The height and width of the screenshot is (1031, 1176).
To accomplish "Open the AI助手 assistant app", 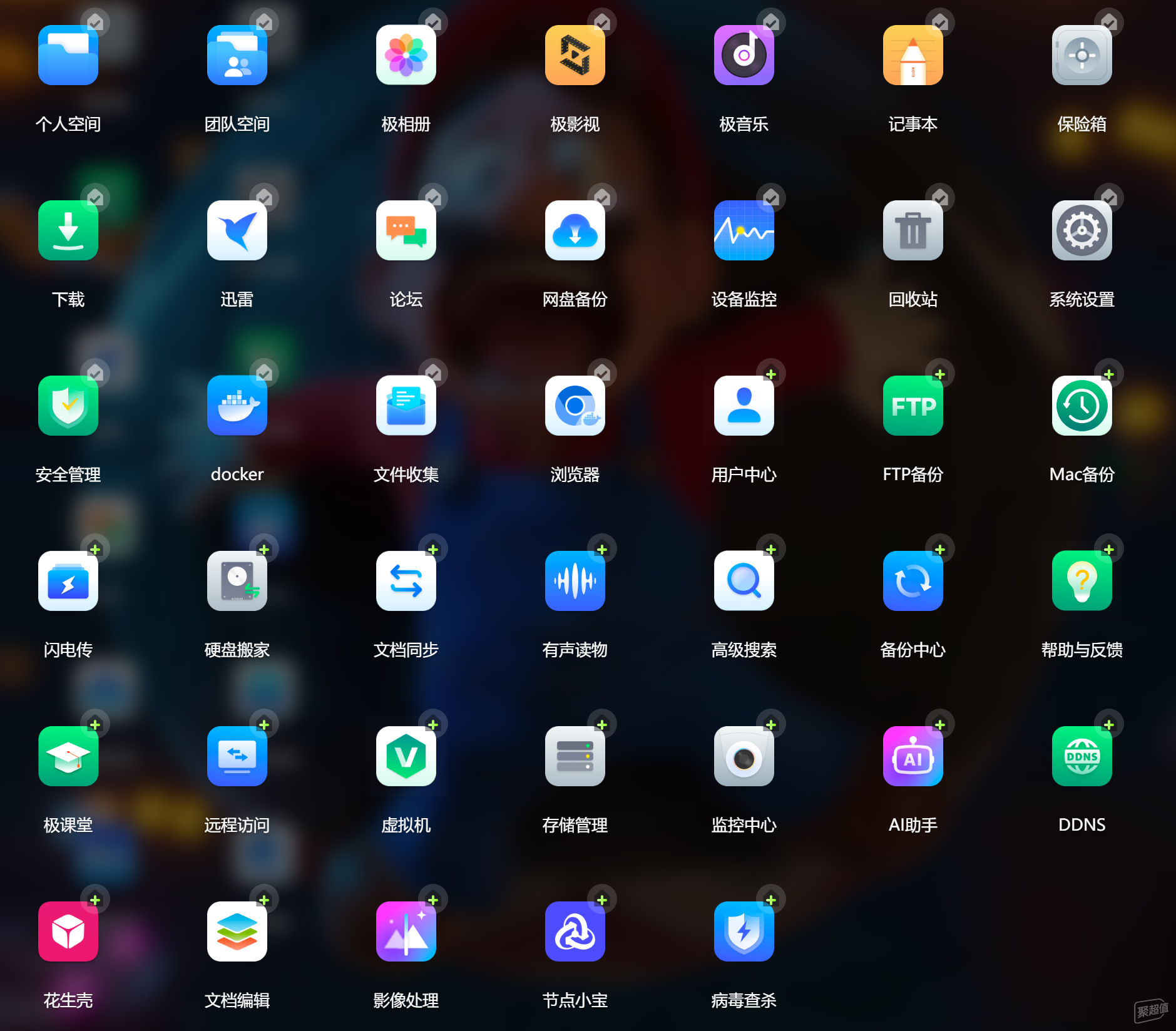I will coord(913,756).
